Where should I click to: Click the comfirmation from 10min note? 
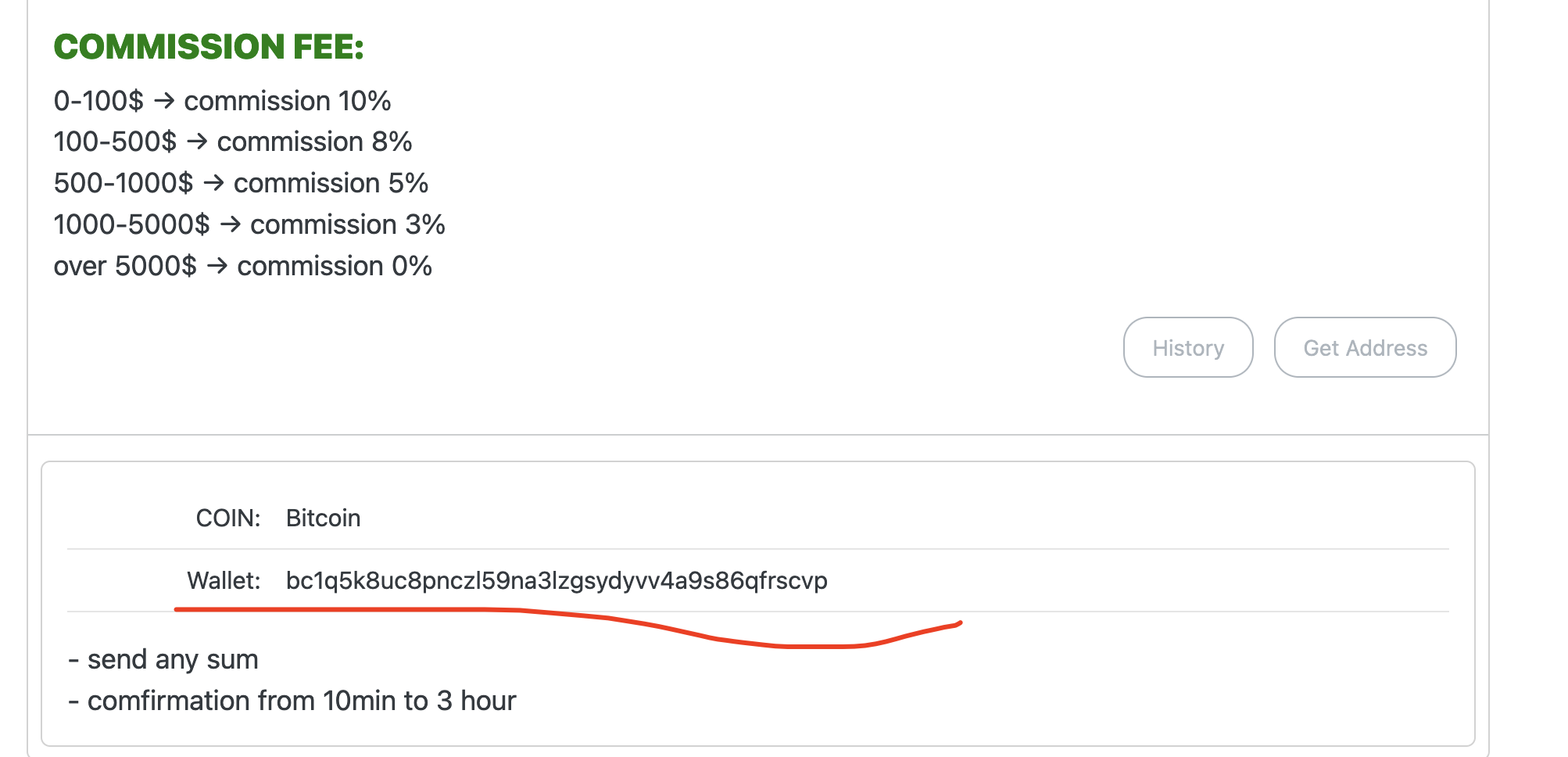292,701
